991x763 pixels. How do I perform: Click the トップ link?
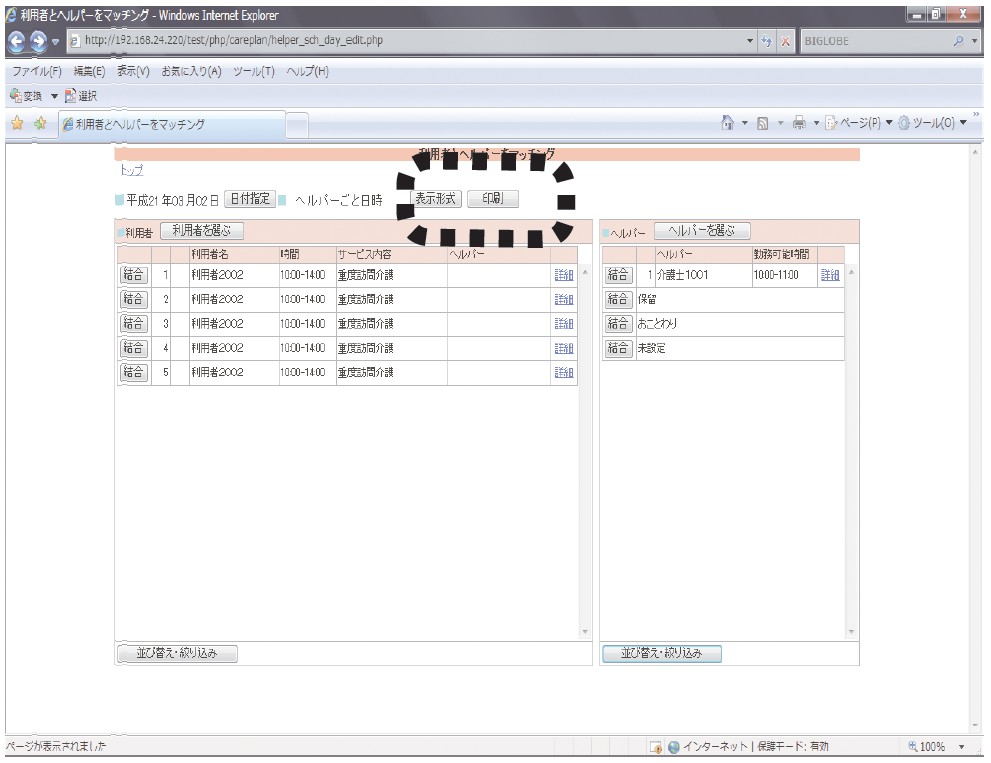coord(131,170)
